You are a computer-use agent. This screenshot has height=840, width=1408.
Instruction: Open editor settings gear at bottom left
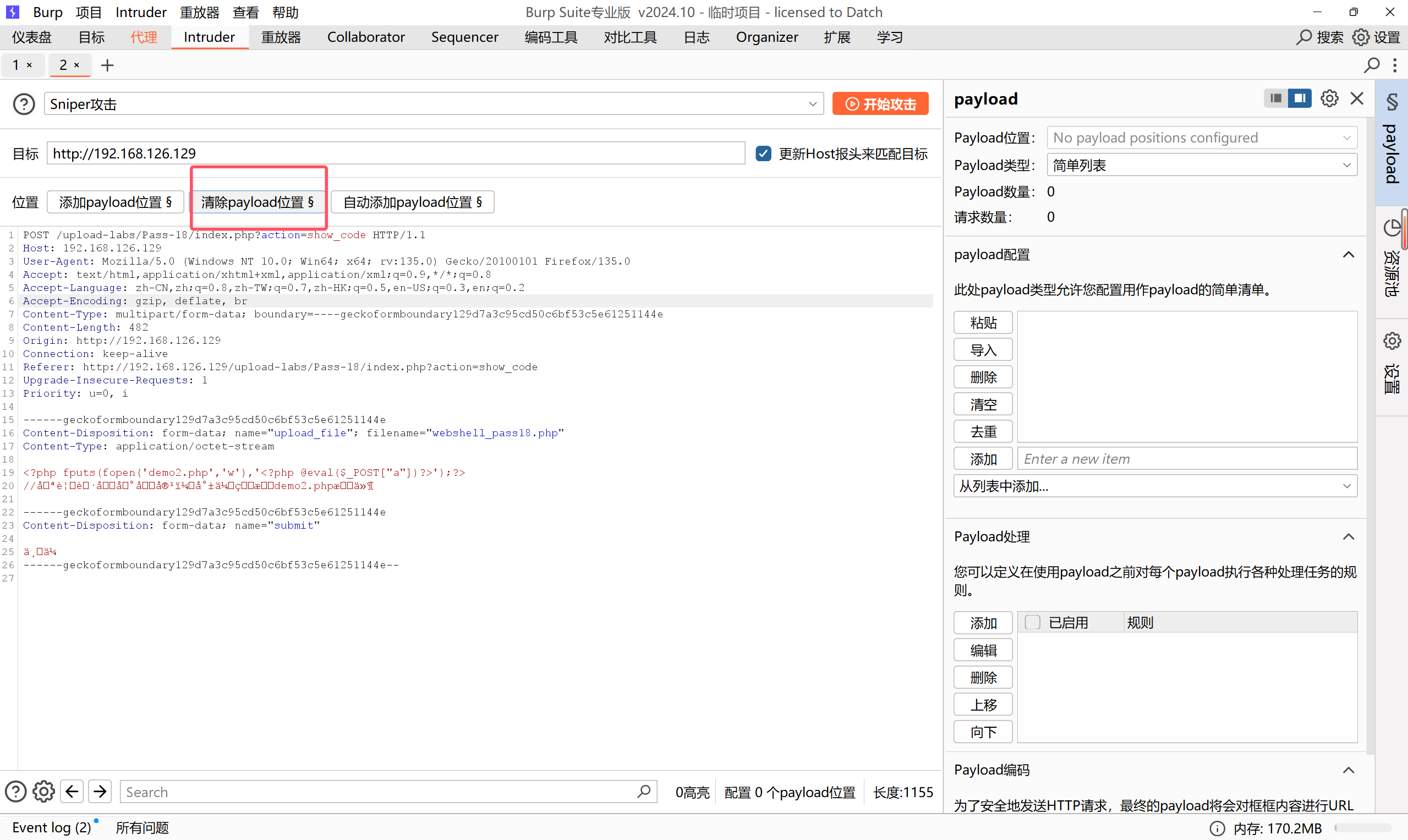tap(43, 792)
